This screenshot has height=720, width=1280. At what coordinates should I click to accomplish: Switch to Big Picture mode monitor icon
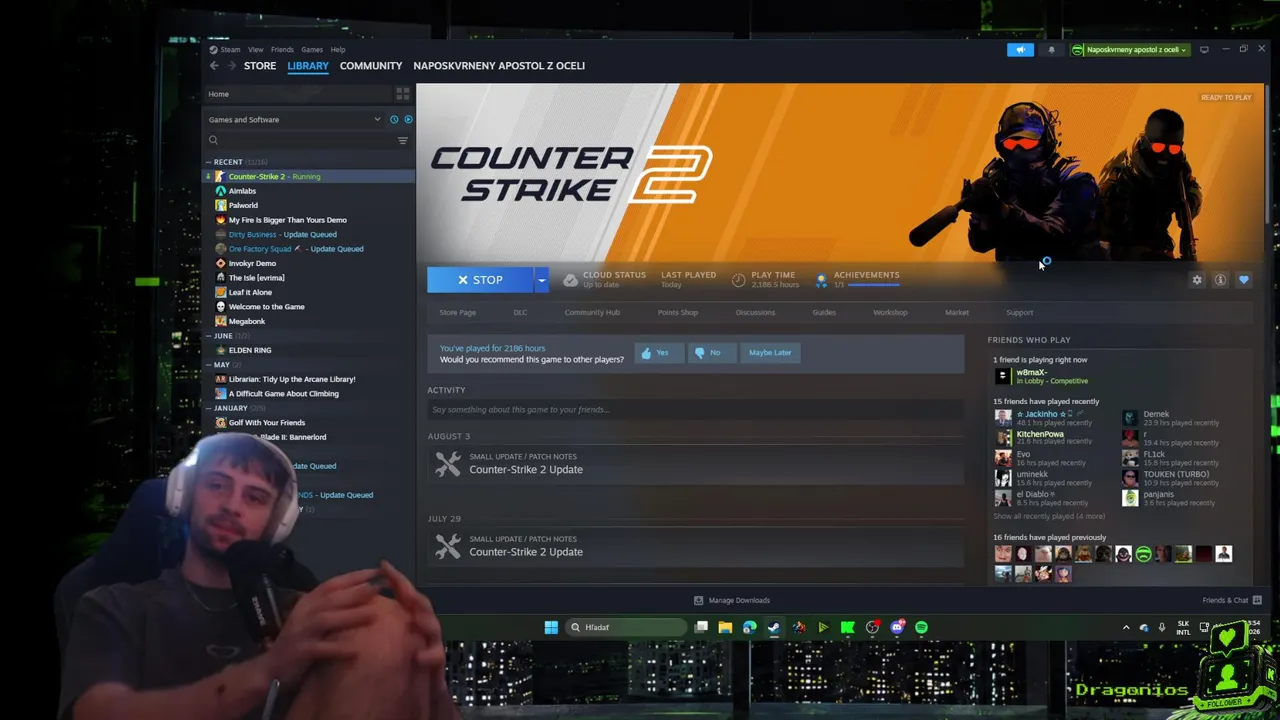tap(1204, 50)
